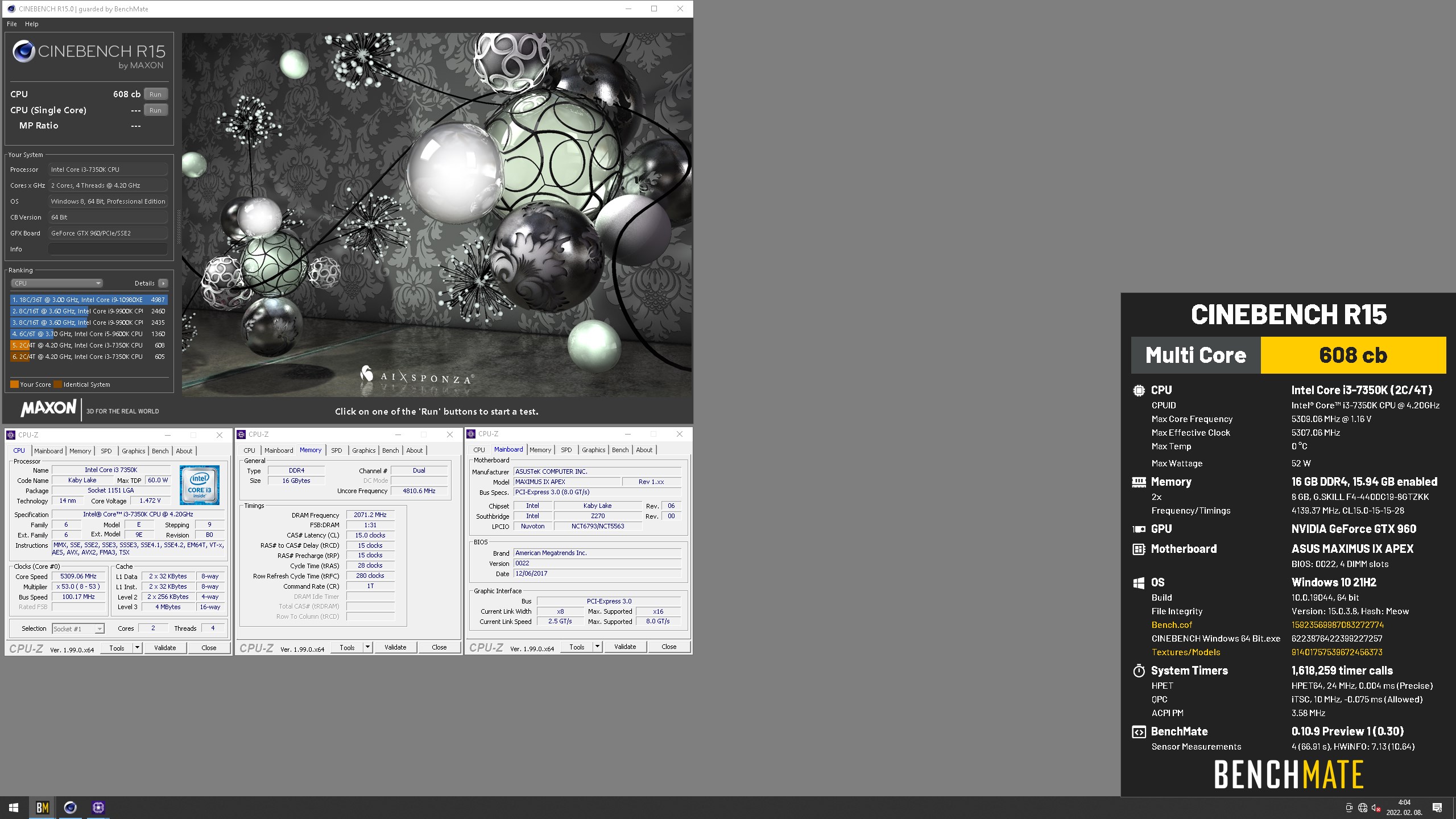
Task: Open About tab in Memory CPU-Z window
Action: (414, 450)
